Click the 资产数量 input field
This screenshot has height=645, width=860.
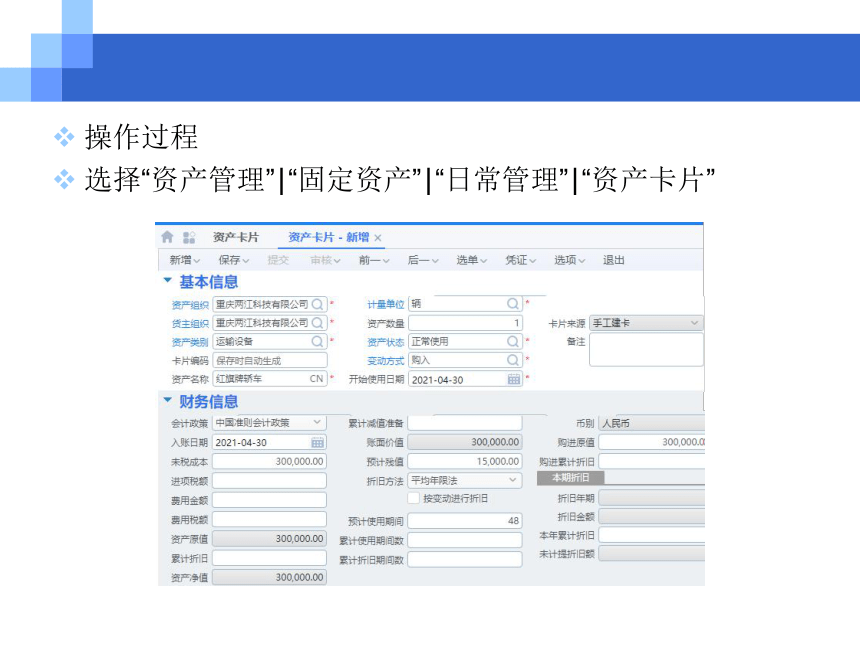pyautogui.click(x=465, y=323)
